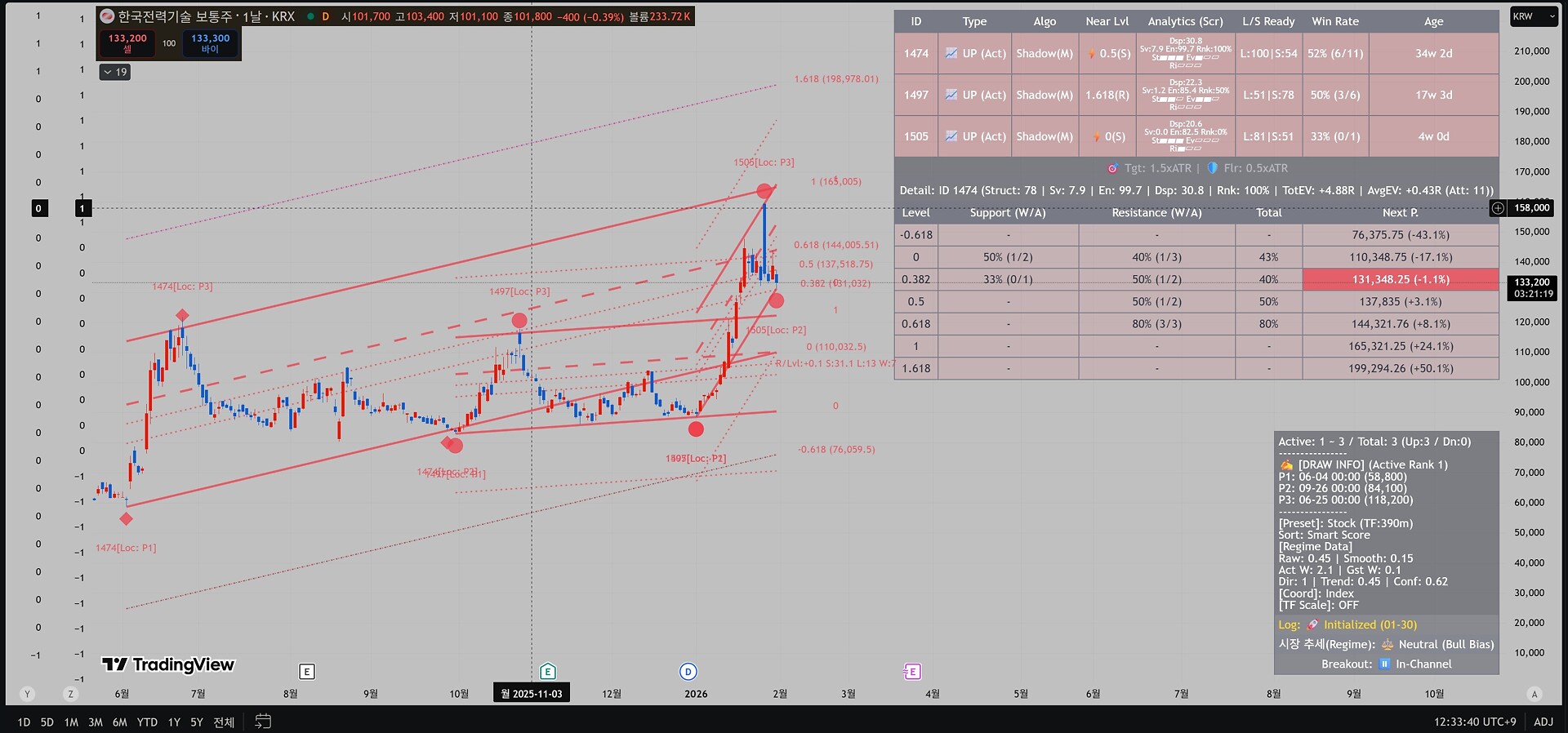Screen dimensions: 1568x733
Task: Click the 199,294.26 (+50.1%) next price cell
Action: pos(1401,369)
